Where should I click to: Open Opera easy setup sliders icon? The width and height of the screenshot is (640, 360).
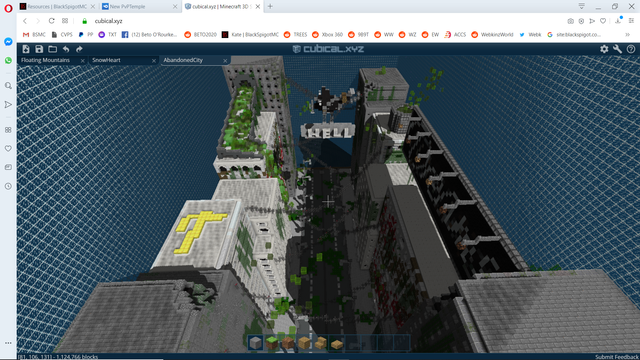click(x=631, y=21)
